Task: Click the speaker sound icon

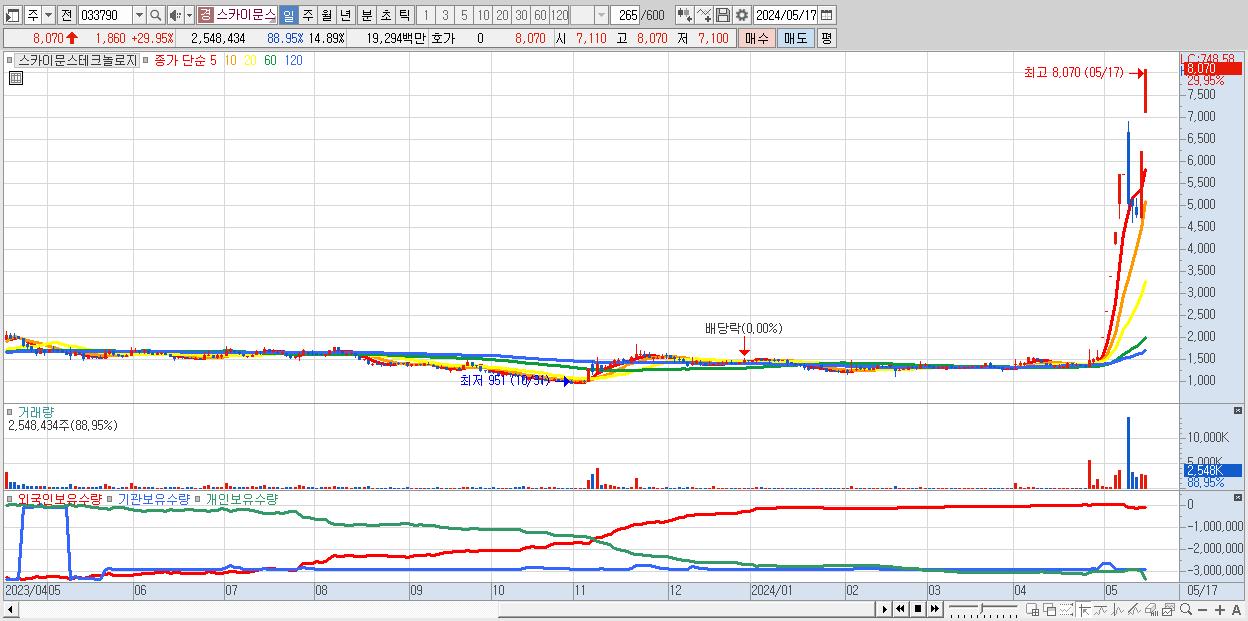Action: 175,15
